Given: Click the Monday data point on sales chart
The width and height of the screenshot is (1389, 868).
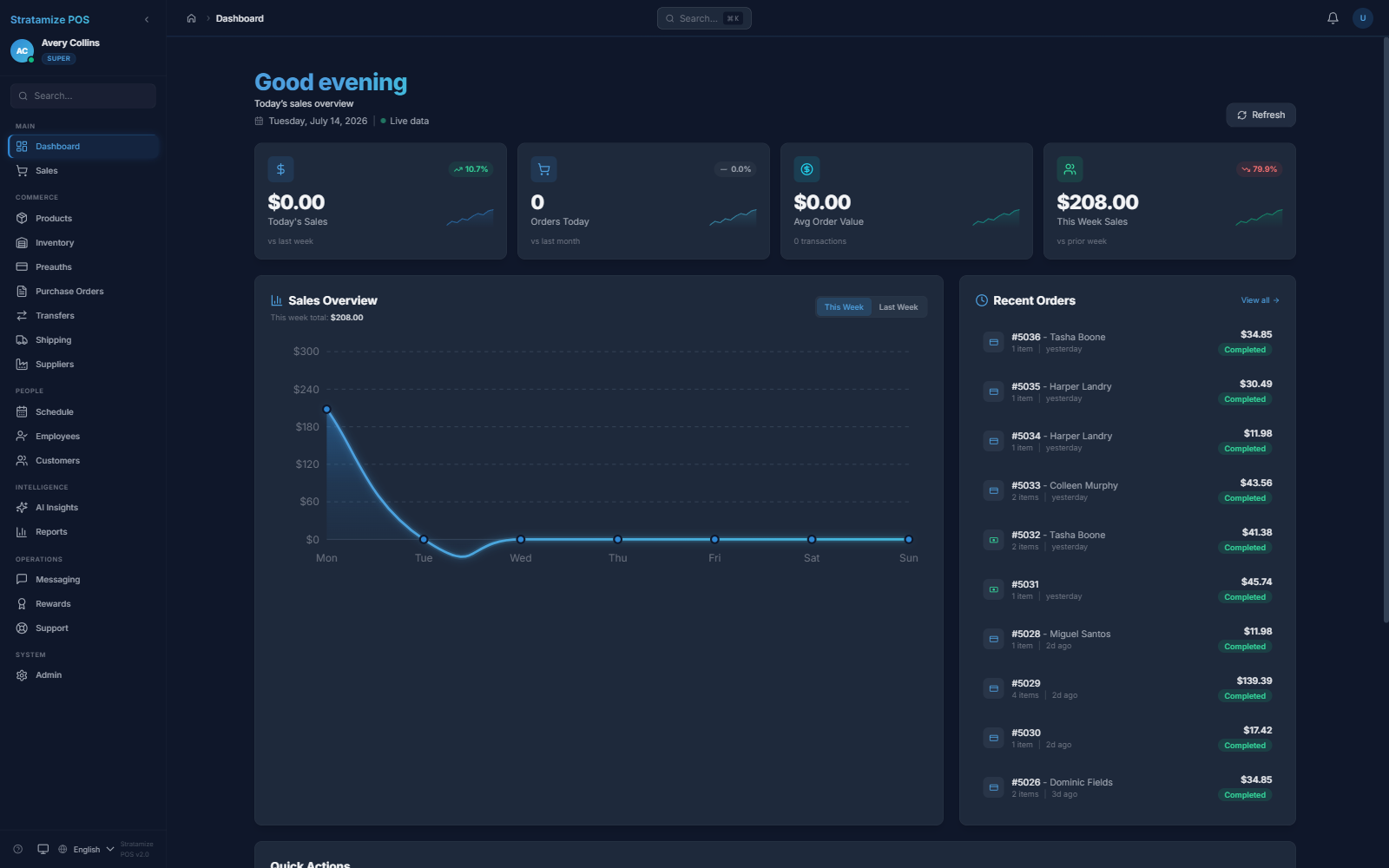Looking at the screenshot, I should 326,409.
